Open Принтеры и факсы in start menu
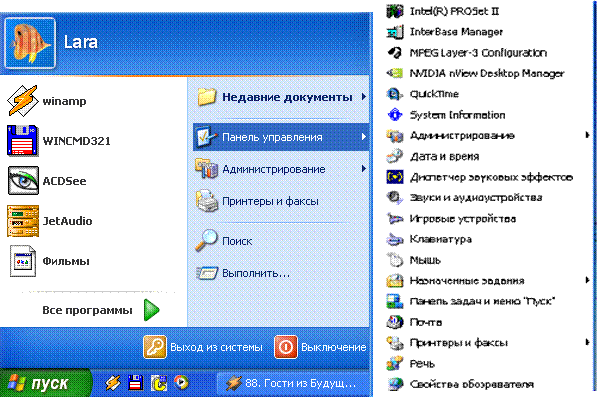The height and width of the screenshot is (397, 599). pos(281,201)
